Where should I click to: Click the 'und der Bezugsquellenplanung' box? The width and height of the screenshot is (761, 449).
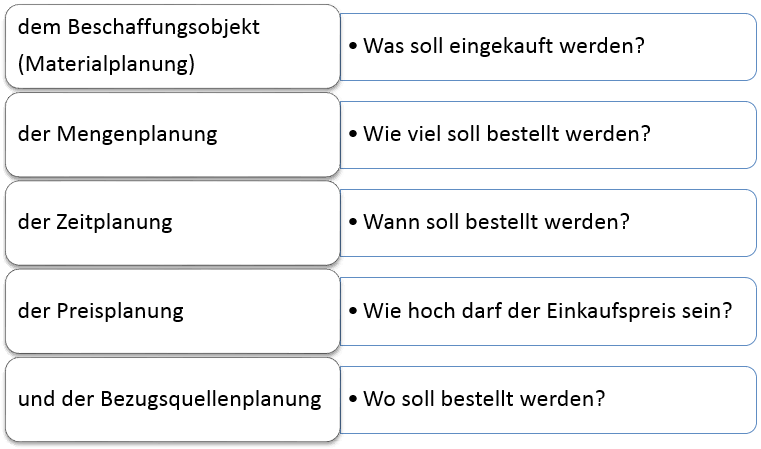tap(172, 398)
